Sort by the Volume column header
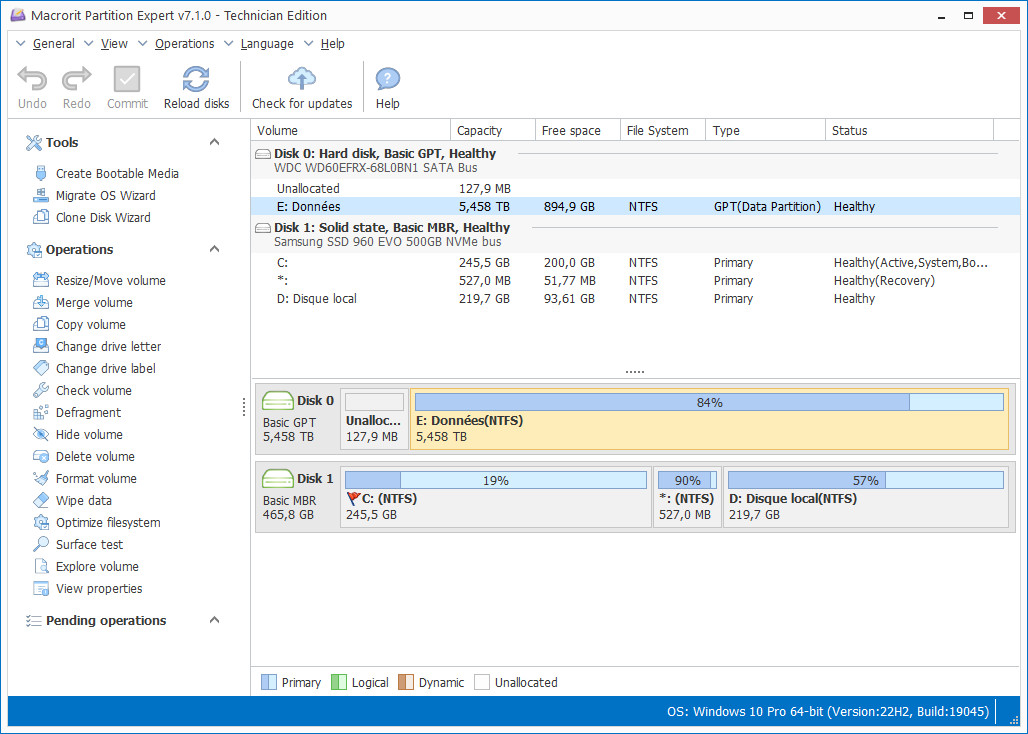Image resolution: width=1028 pixels, height=734 pixels. tap(351, 130)
